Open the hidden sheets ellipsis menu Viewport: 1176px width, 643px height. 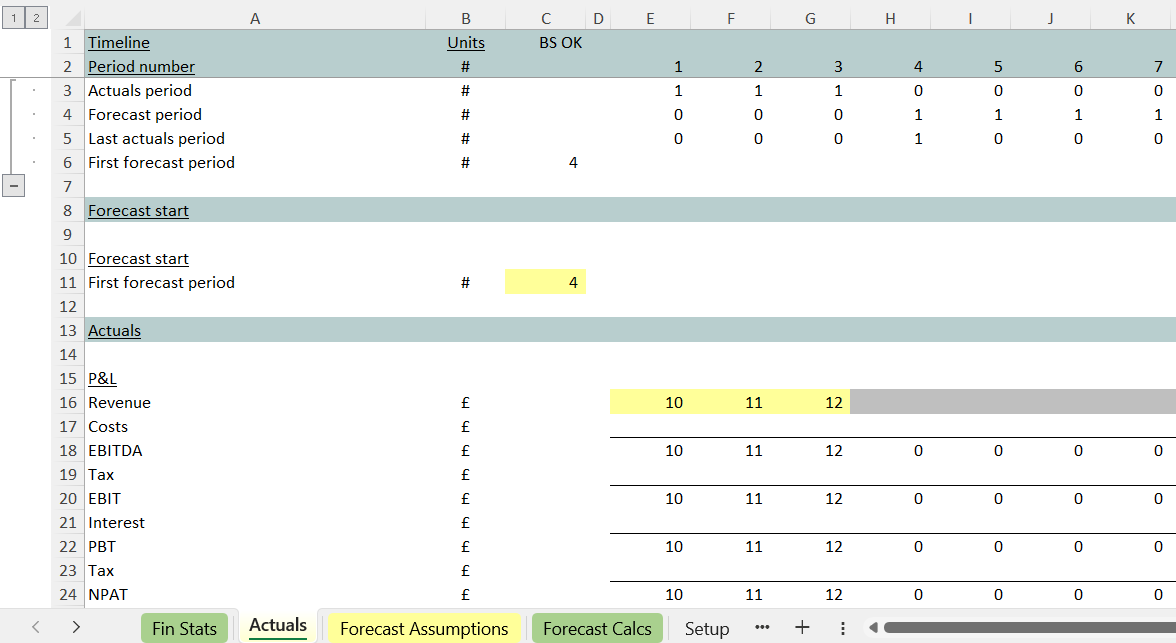(x=762, y=628)
